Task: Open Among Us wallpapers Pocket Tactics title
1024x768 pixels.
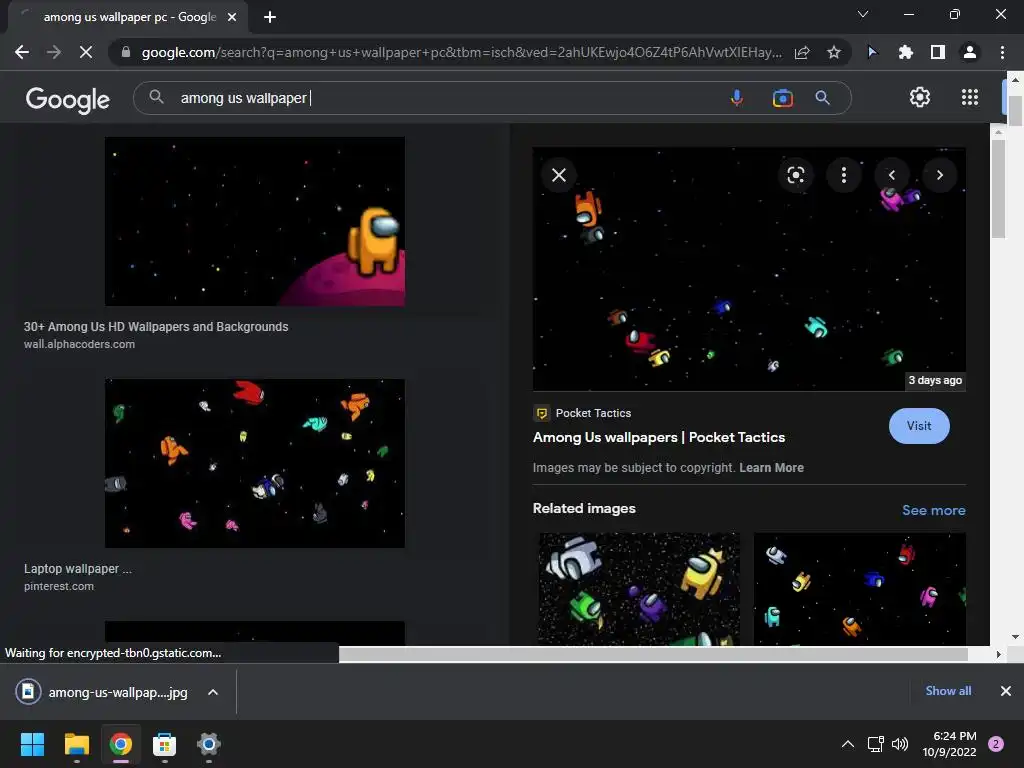Action: tap(658, 438)
